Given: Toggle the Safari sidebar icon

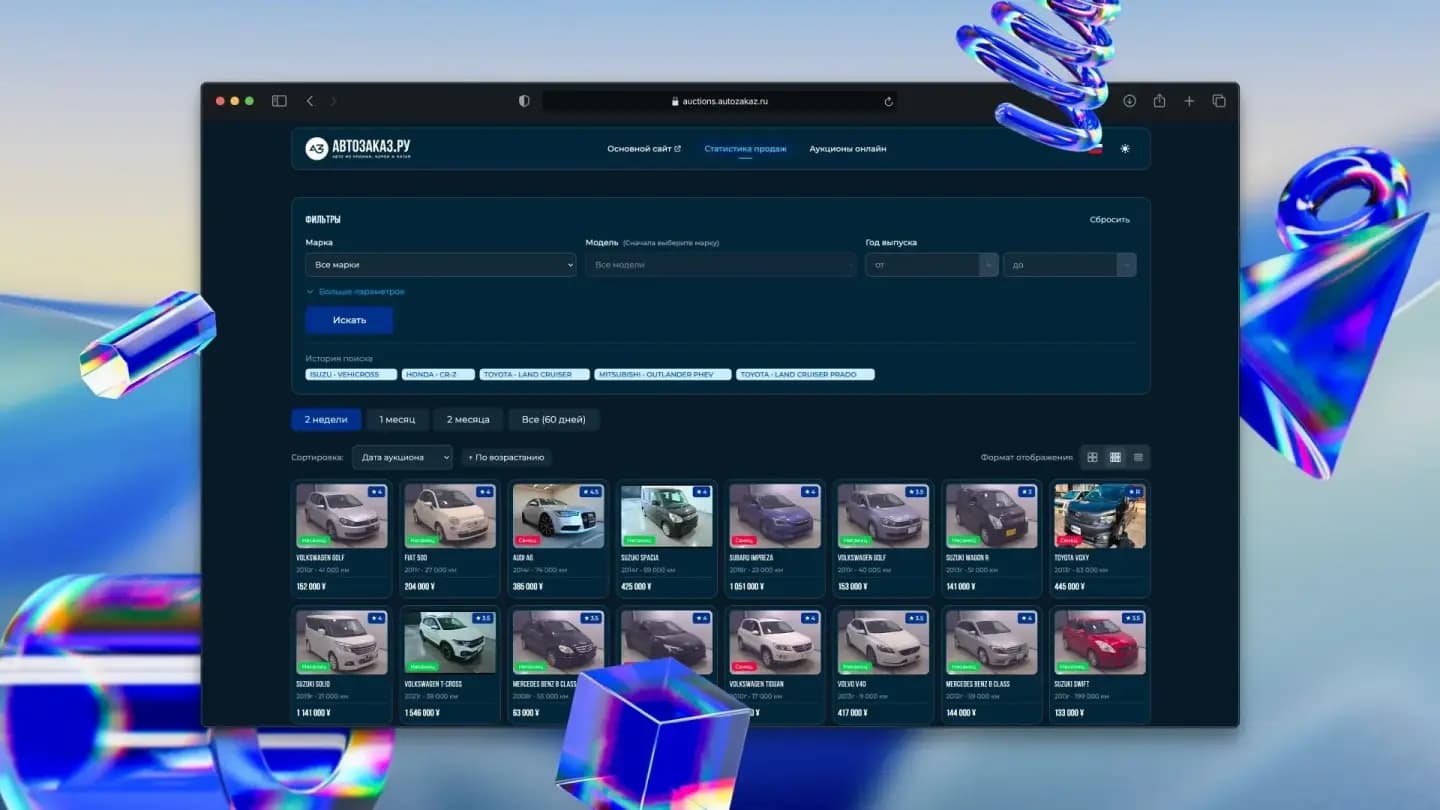Looking at the screenshot, I should point(277,100).
